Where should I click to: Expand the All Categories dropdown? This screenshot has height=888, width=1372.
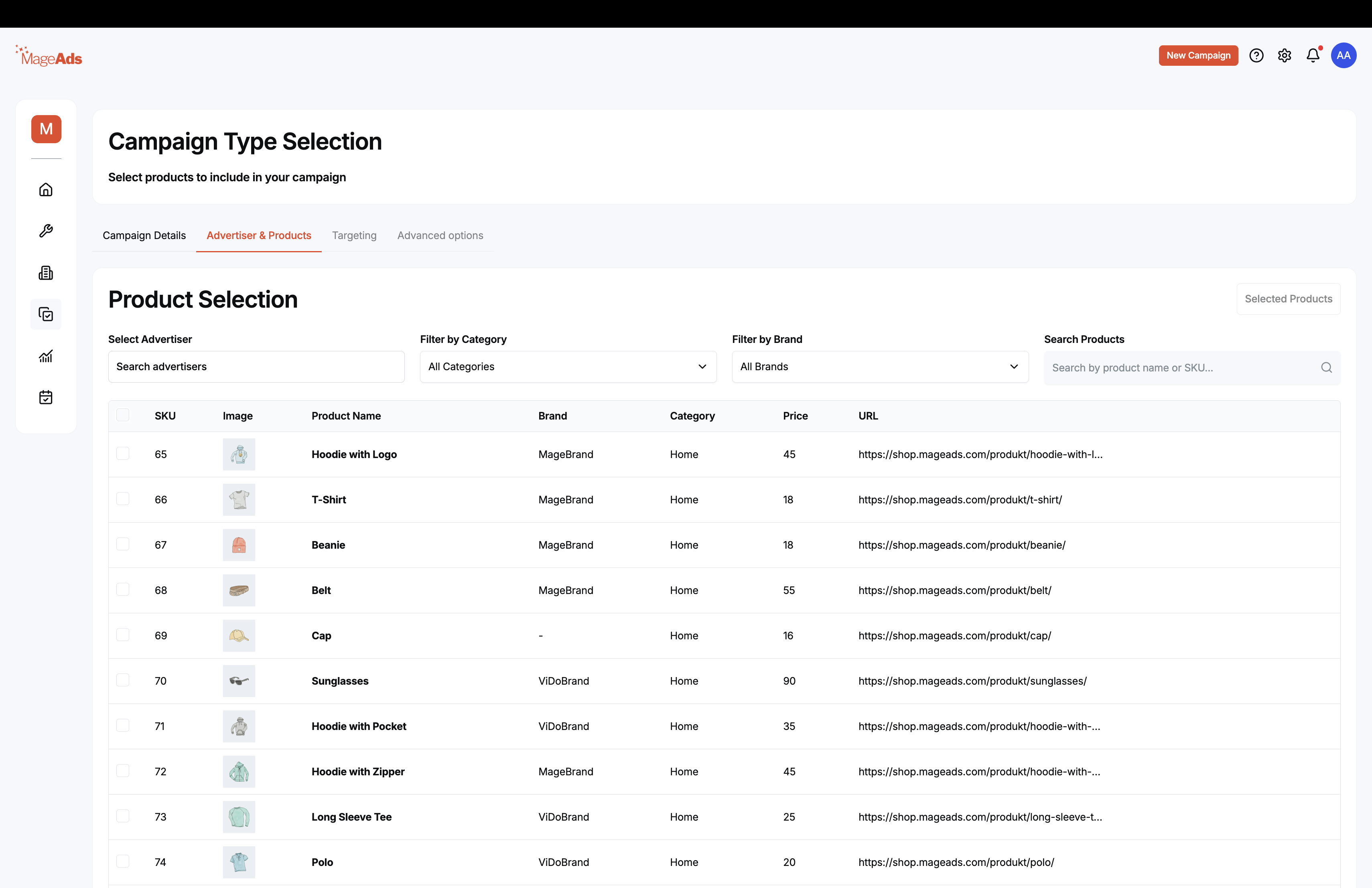click(x=568, y=367)
